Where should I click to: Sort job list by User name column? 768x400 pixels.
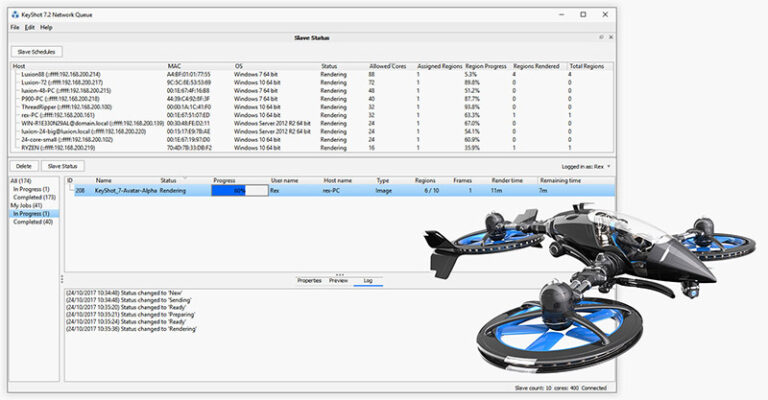click(284, 181)
